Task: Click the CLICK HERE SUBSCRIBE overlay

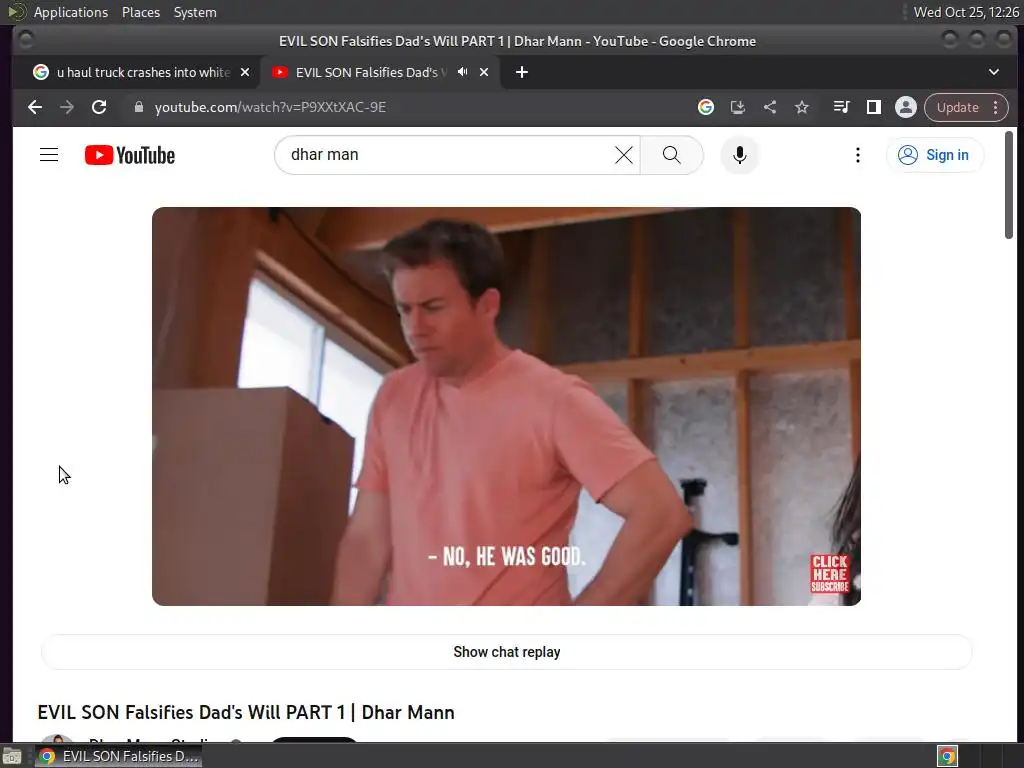Action: point(830,574)
